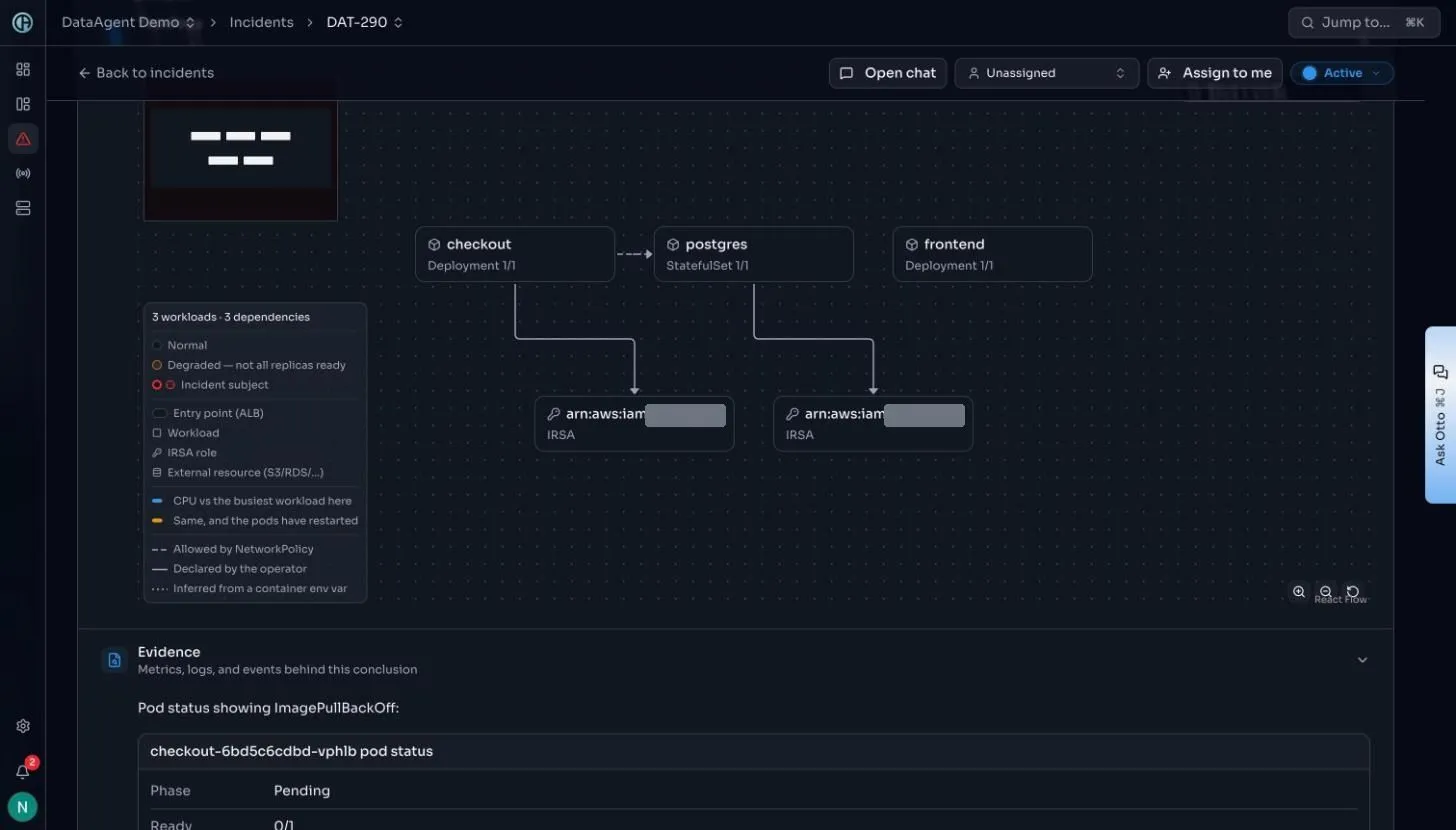
Task: Click the 'Pending' phase value
Action: 302,790
